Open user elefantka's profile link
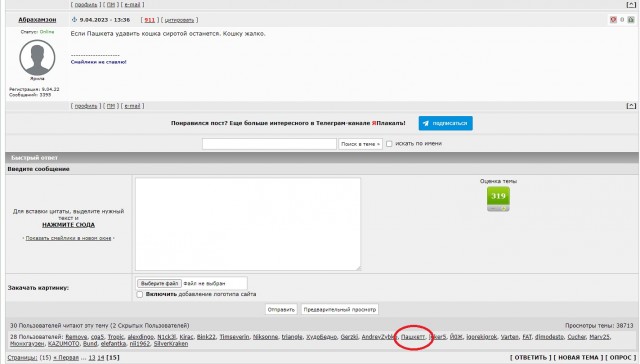This screenshot has height=364, width=640. (113, 344)
